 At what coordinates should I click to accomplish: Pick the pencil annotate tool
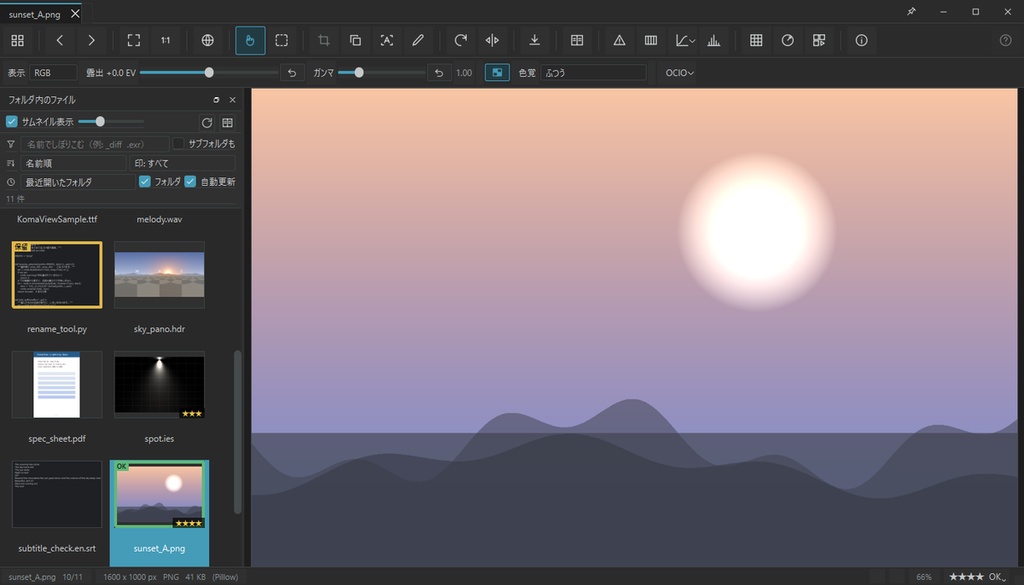[418, 40]
